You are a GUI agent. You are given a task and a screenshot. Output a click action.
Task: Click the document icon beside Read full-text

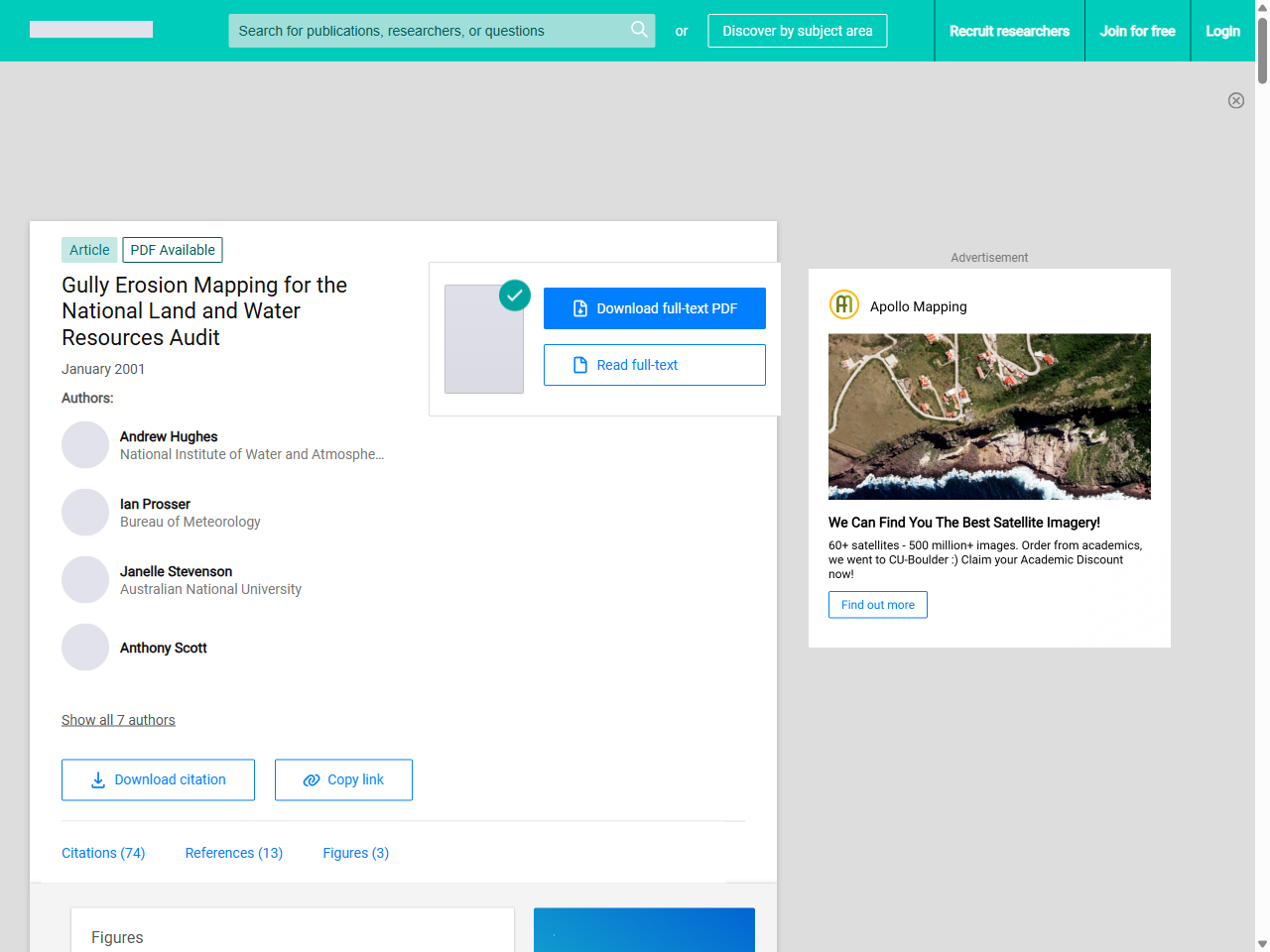(x=579, y=365)
